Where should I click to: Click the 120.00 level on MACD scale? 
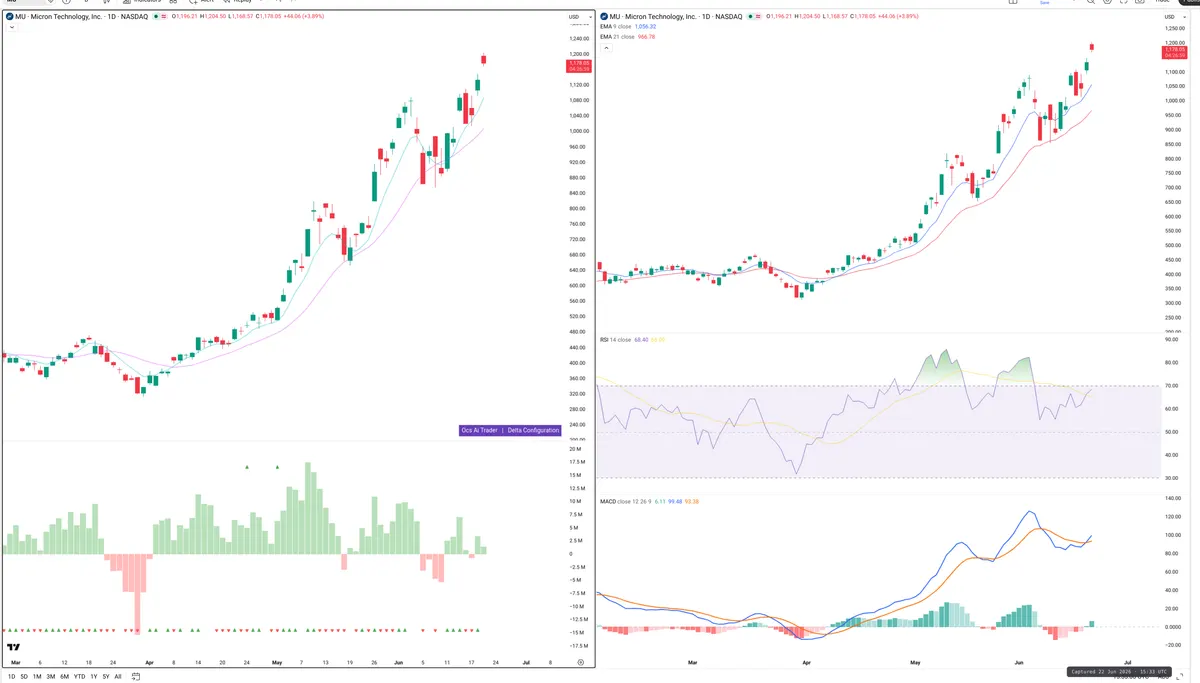tap(1172, 517)
